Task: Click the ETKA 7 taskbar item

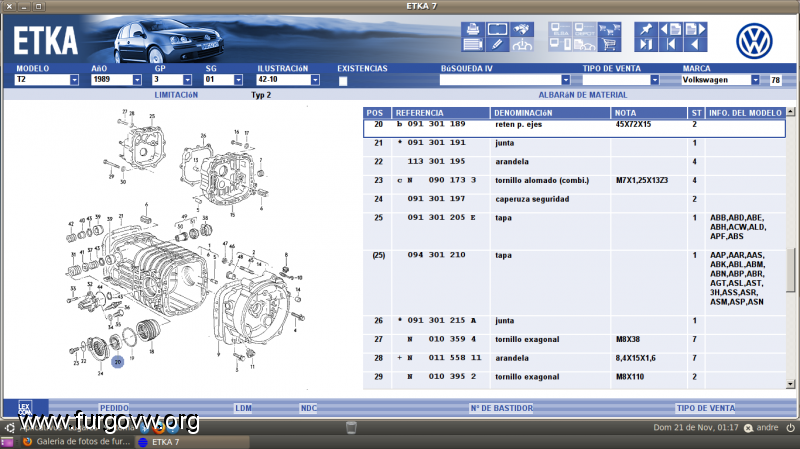Action: (x=192, y=442)
